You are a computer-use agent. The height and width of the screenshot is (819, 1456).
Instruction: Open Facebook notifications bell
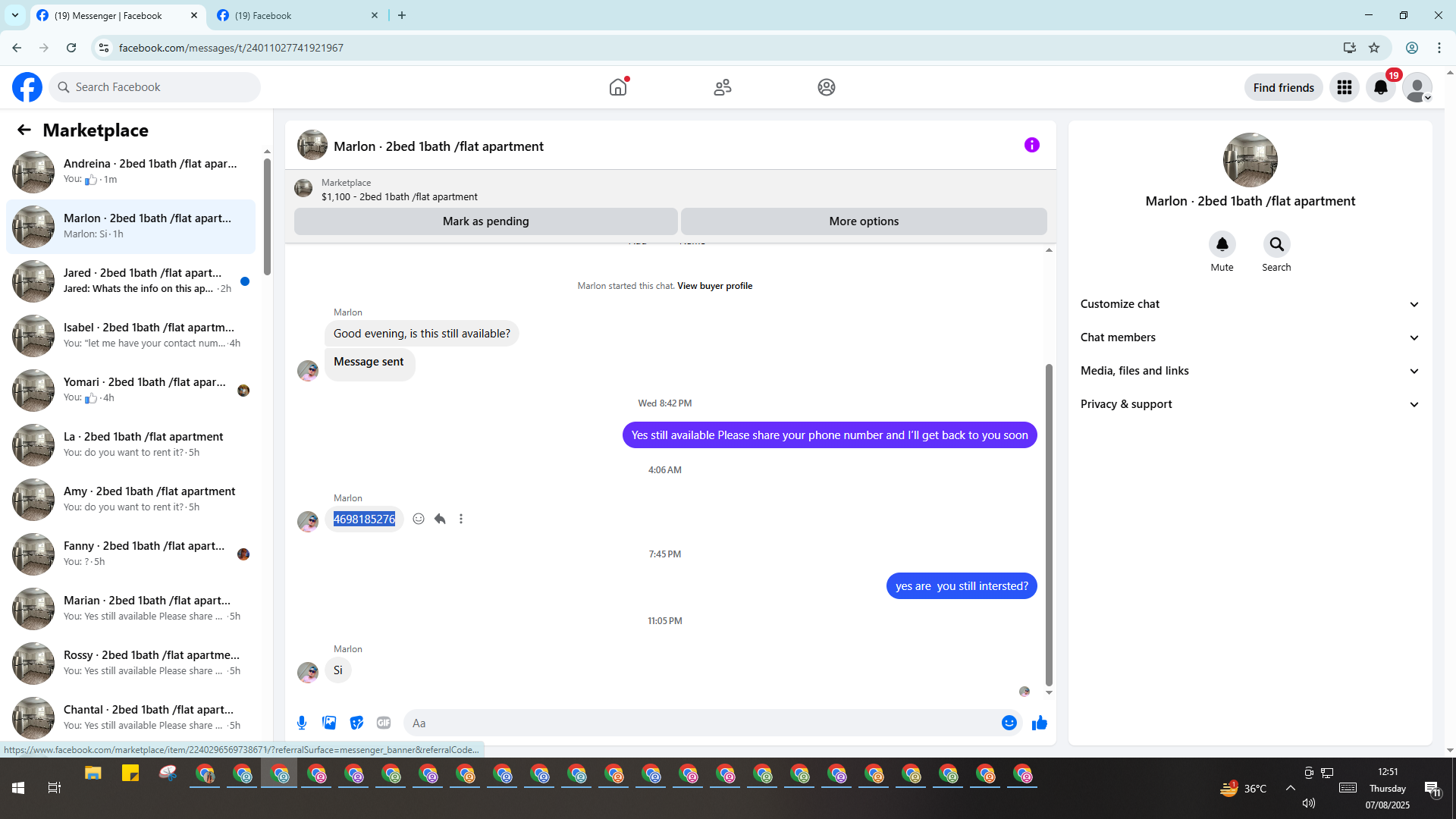(x=1381, y=87)
